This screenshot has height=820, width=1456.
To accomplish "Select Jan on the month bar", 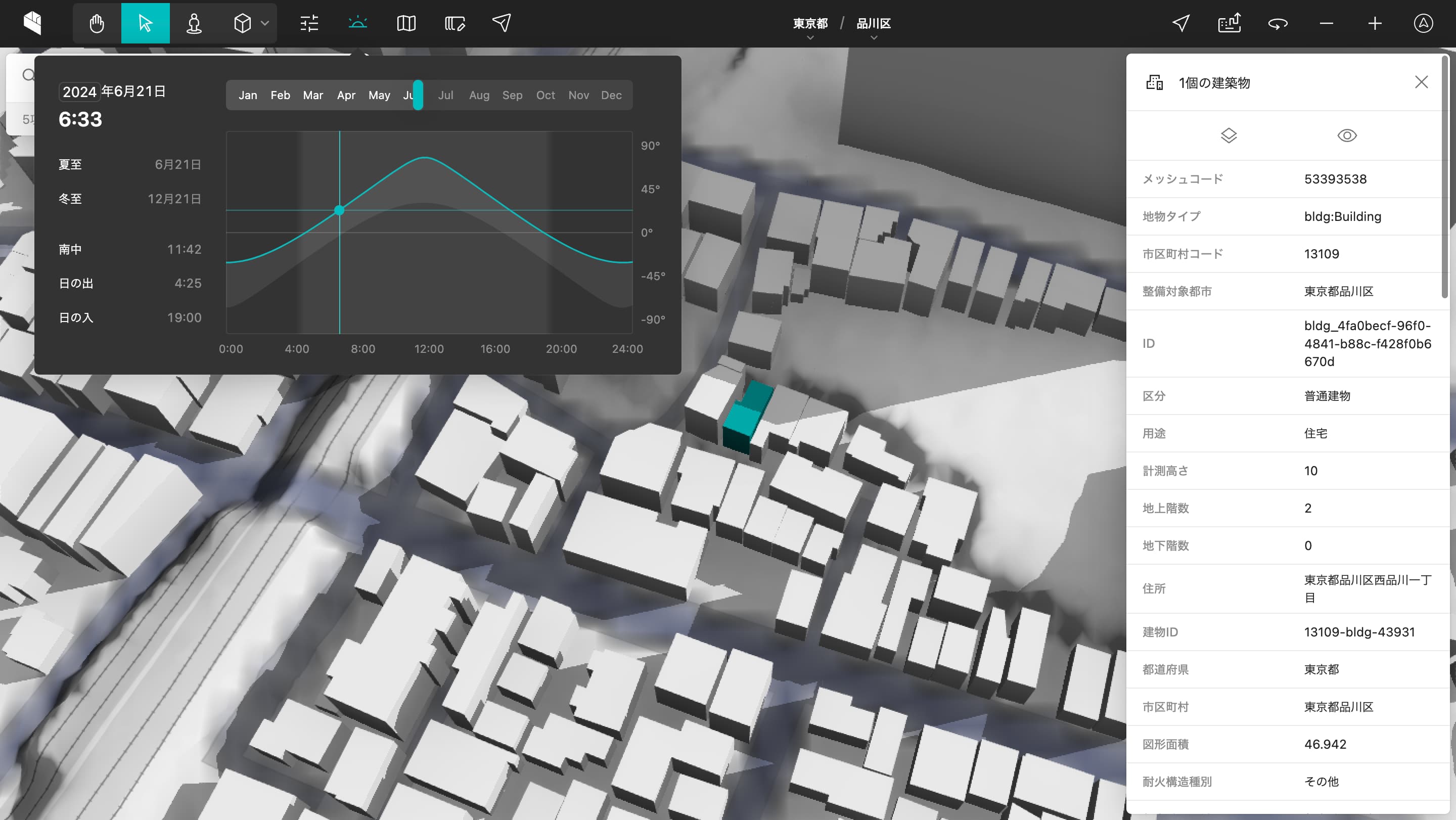I will pyautogui.click(x=248, y=95).
